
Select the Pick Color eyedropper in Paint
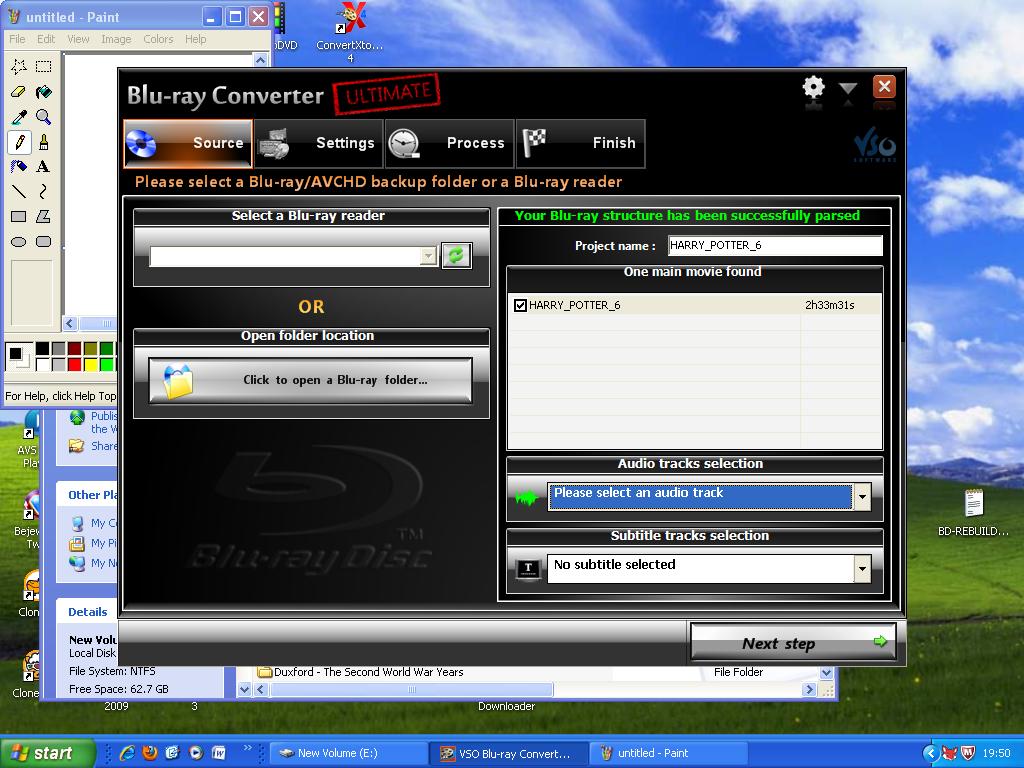point(19,117)
